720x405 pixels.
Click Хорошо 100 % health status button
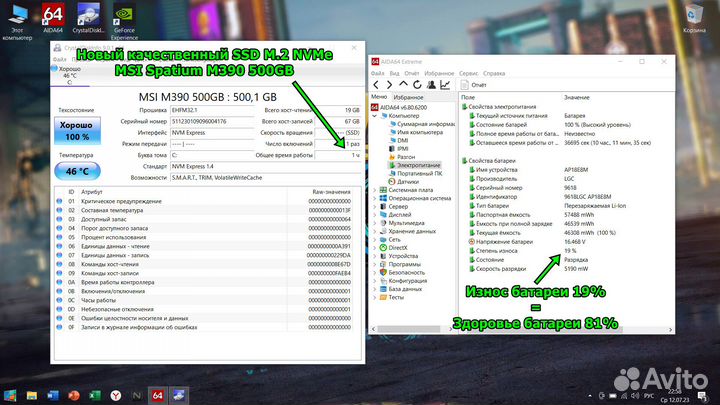click(x=77, y=131)
